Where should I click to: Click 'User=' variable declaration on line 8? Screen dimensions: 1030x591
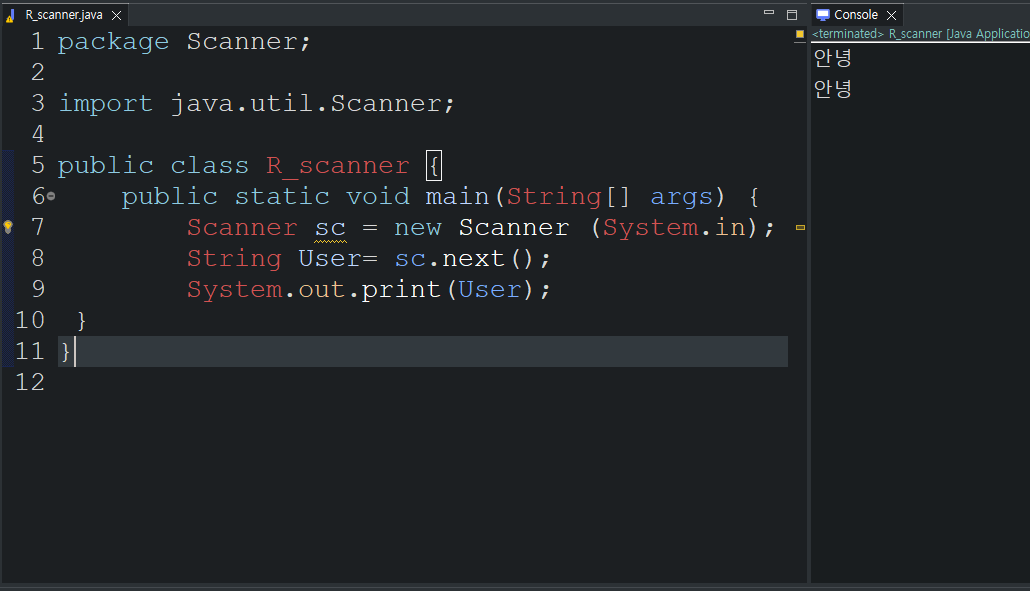(x=338, y=258)
